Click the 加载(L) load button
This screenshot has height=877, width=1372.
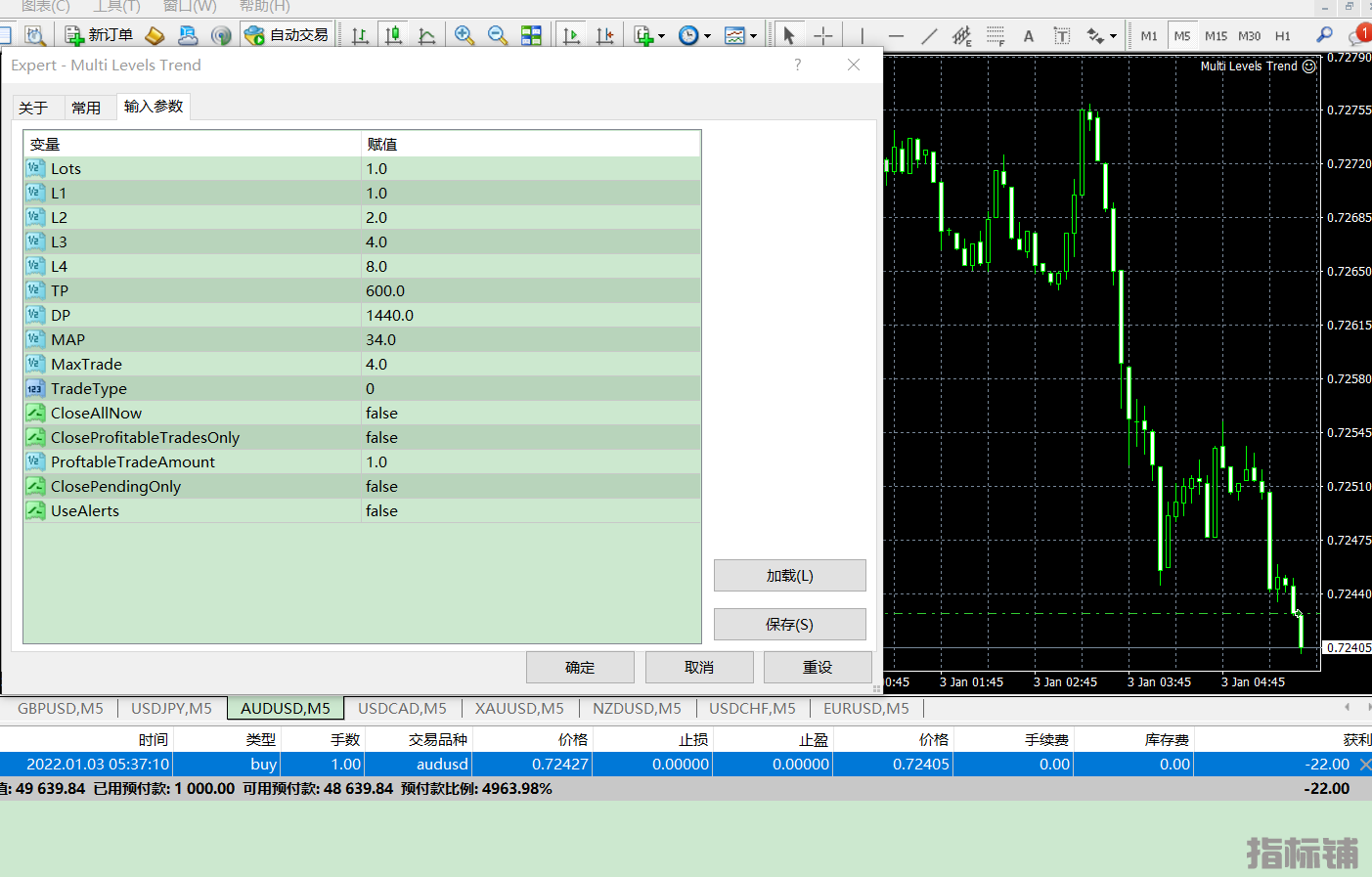click(790, 576)
